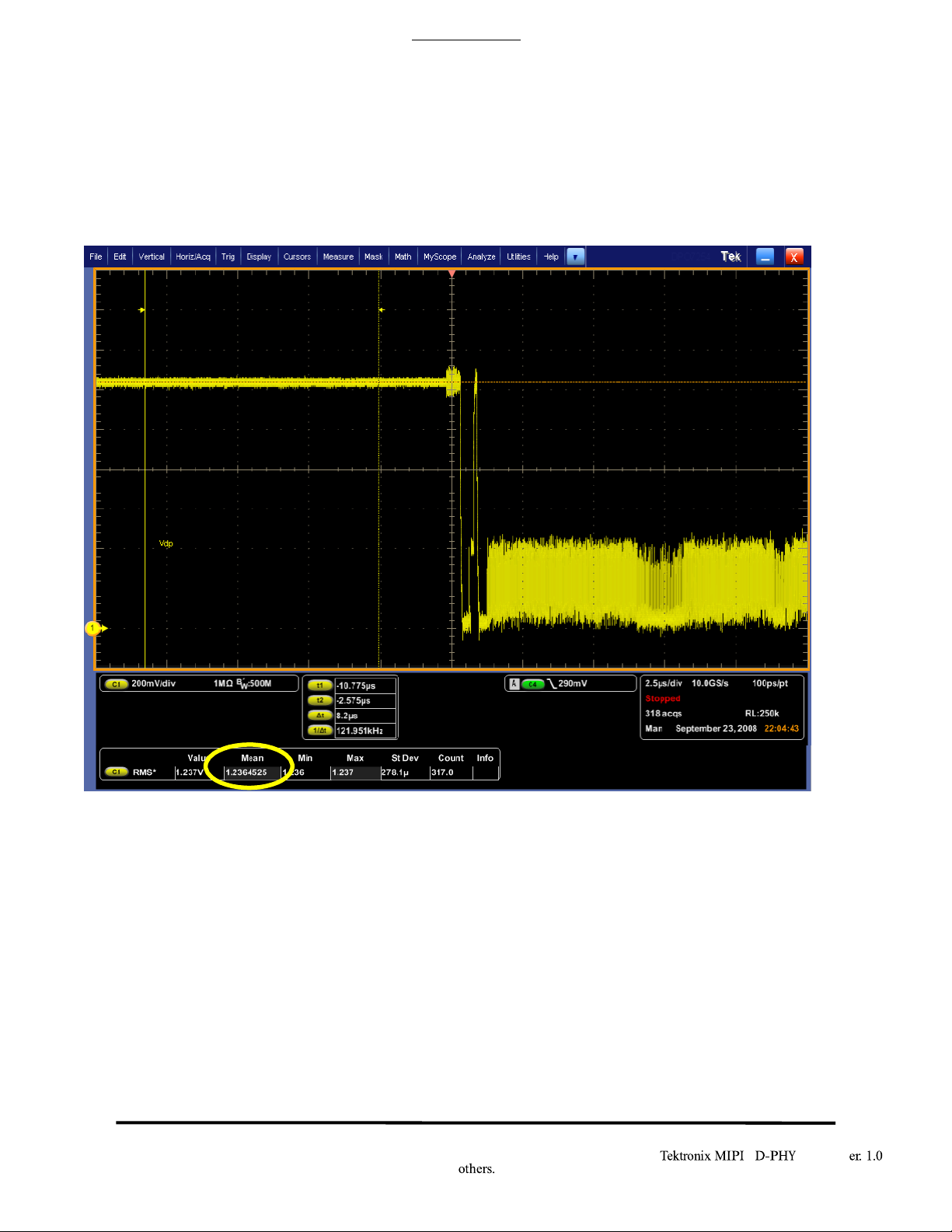Image resolution: width=952 pixels, height=1232 pixels.
Task: Click the 1.2364525 Mean value cell
Action: pos(251,773)
